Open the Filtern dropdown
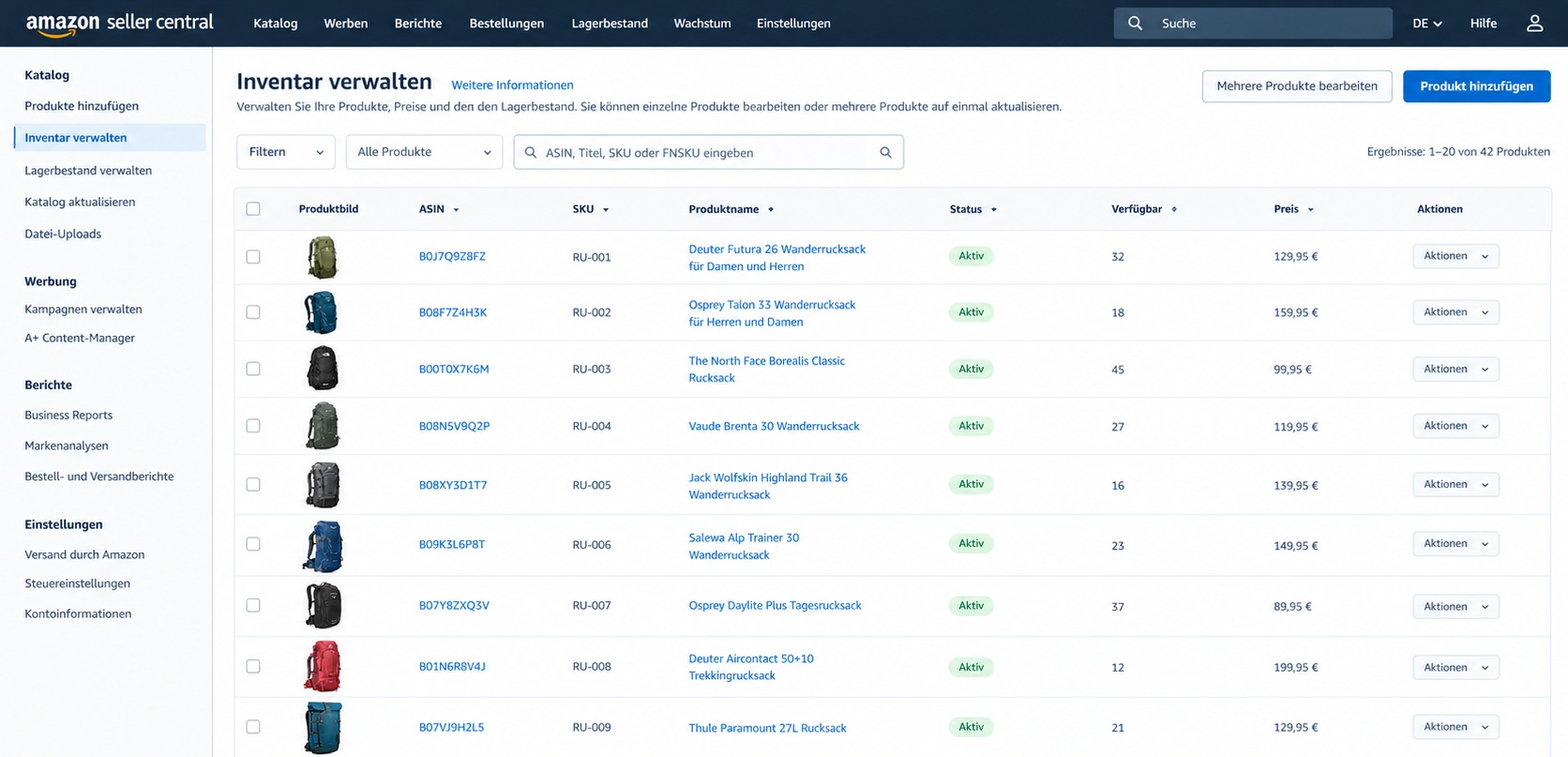This screenshot has width=1568, height=757. [x=286, y=152]
